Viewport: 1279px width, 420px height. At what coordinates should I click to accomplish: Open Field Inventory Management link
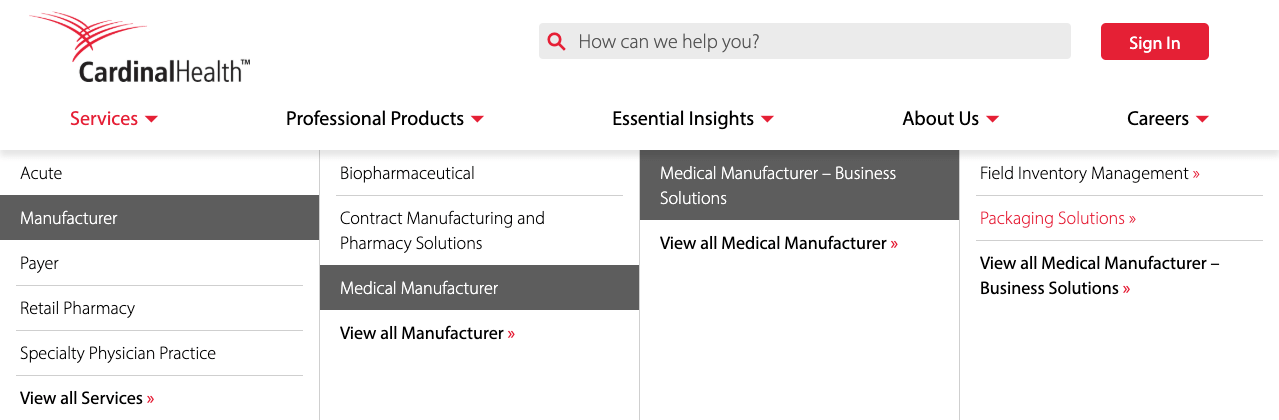1090,173
